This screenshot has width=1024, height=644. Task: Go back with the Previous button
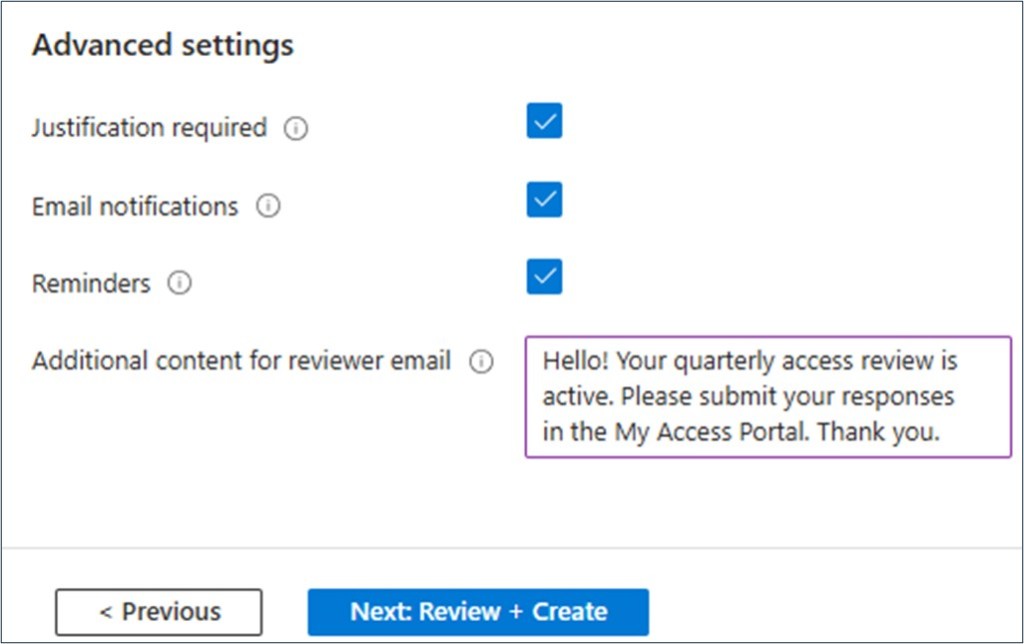(159, 612)
